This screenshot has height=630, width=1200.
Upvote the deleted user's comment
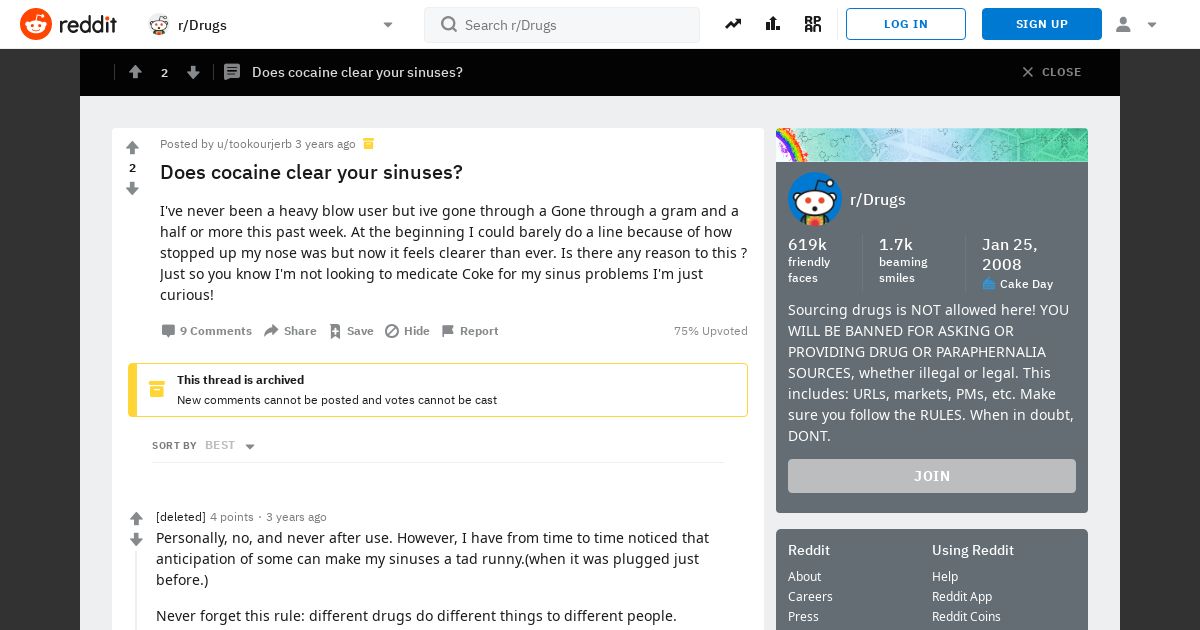(137, 518)
